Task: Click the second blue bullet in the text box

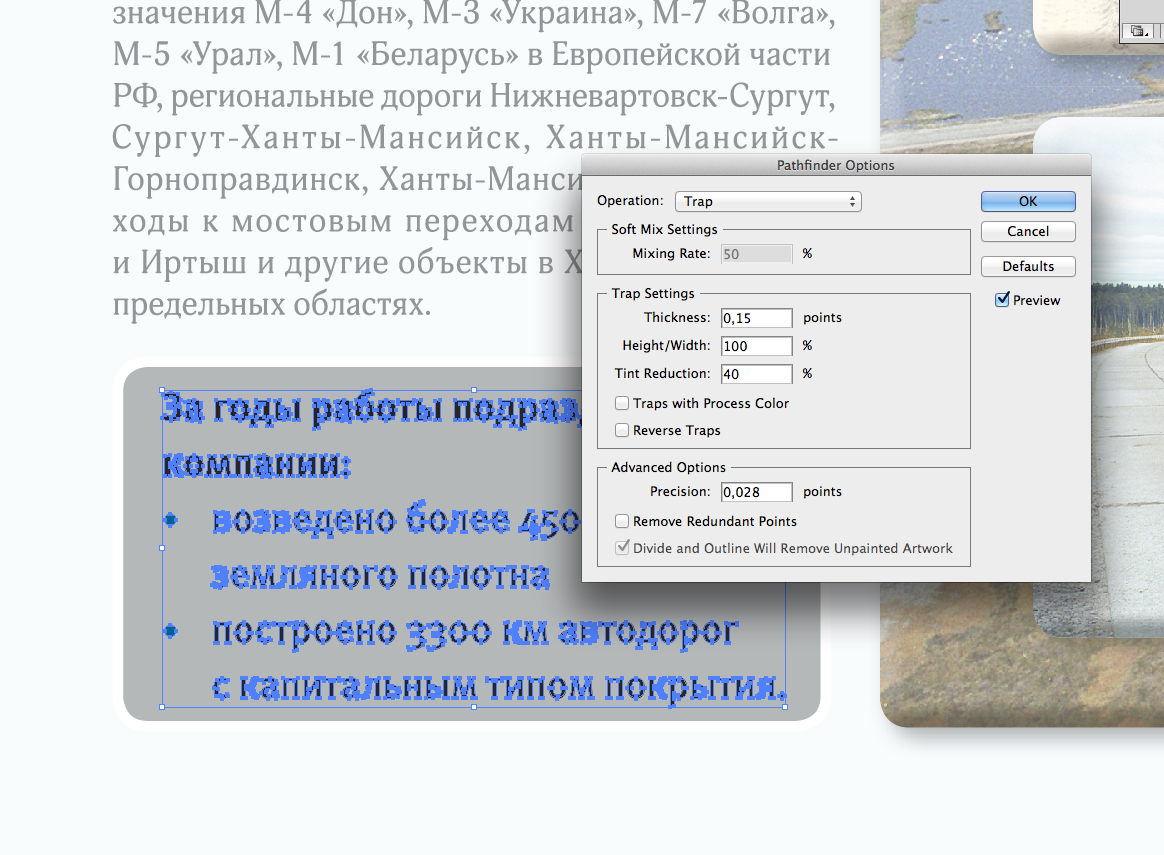Action: [x=171, y=632]
